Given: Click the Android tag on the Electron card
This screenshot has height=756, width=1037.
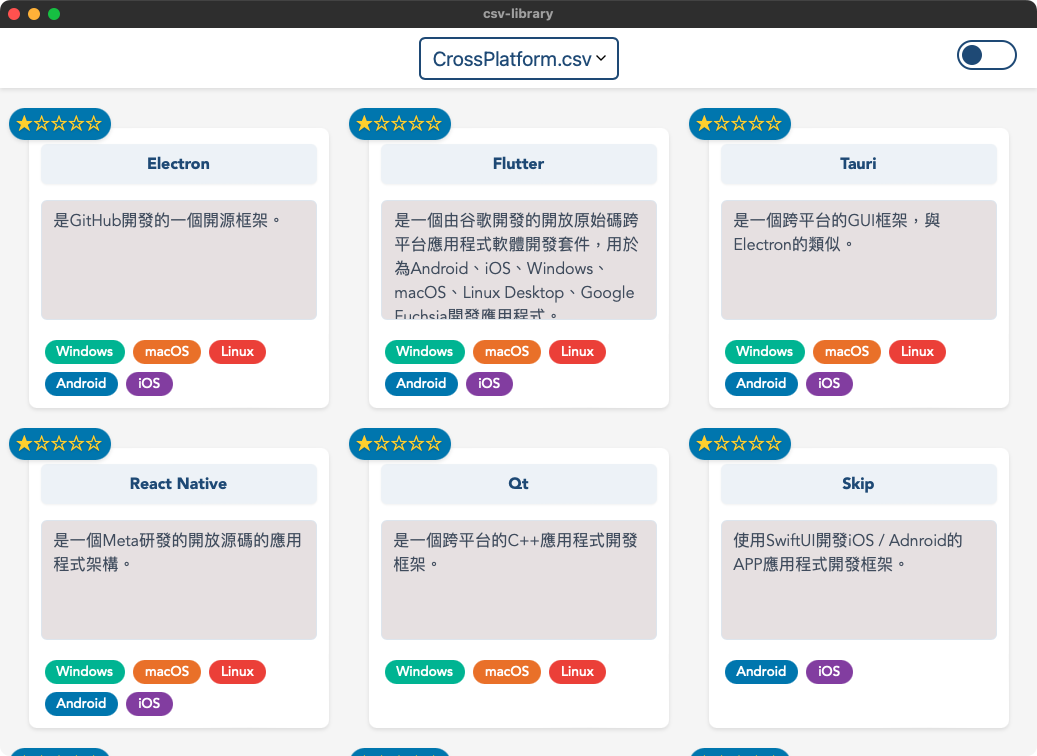Looking at the screenshot, I should point(81,384).
